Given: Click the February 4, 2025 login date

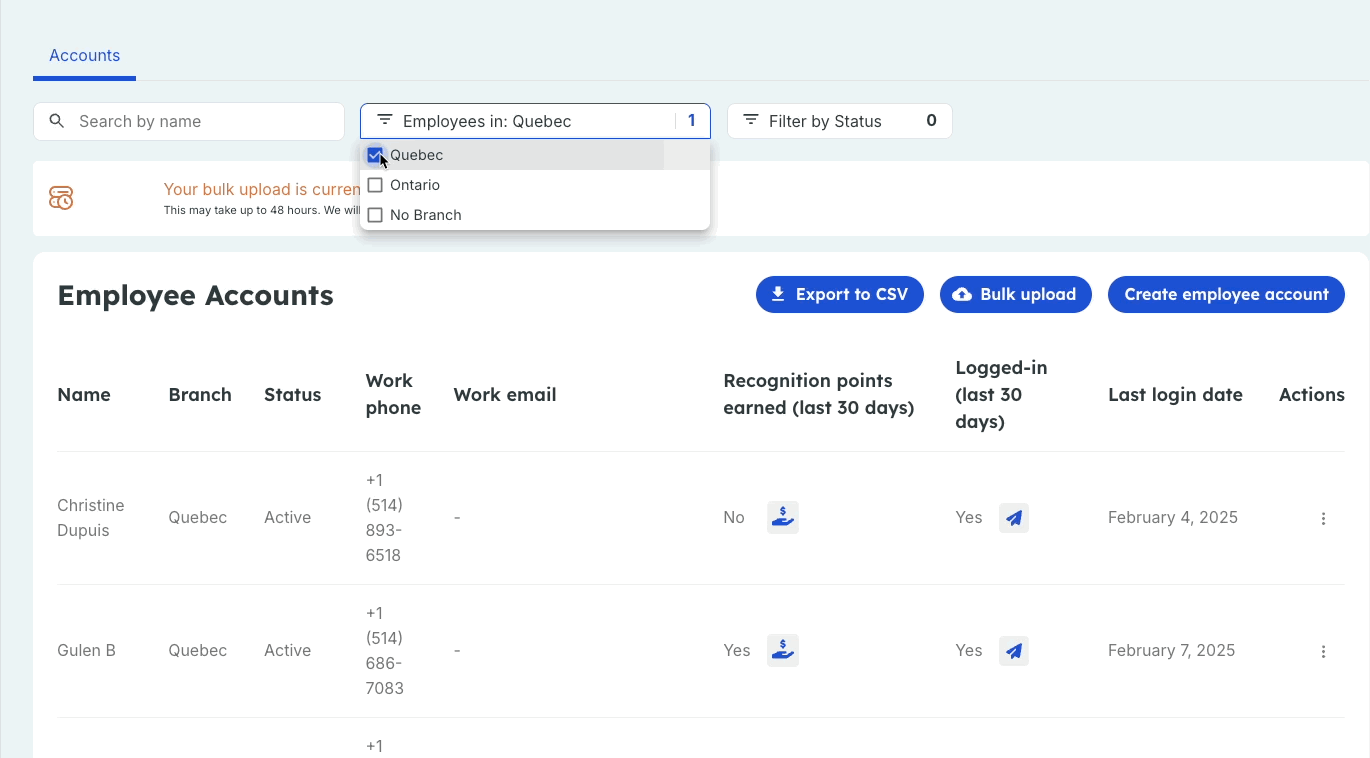Looking at the screenshot, I should click(1173, 518).
